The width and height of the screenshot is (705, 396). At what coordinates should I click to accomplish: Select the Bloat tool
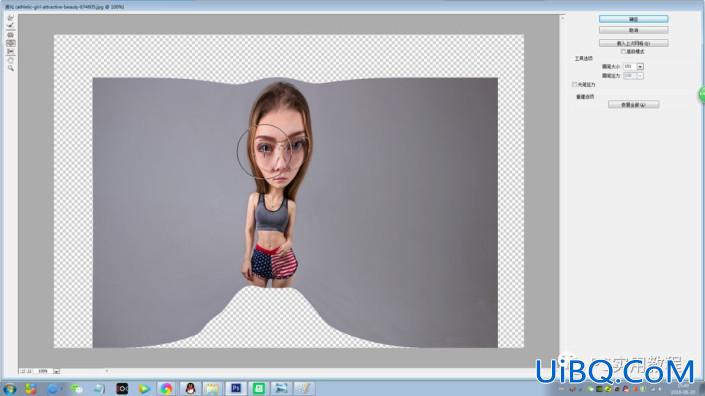click(10, 43)
